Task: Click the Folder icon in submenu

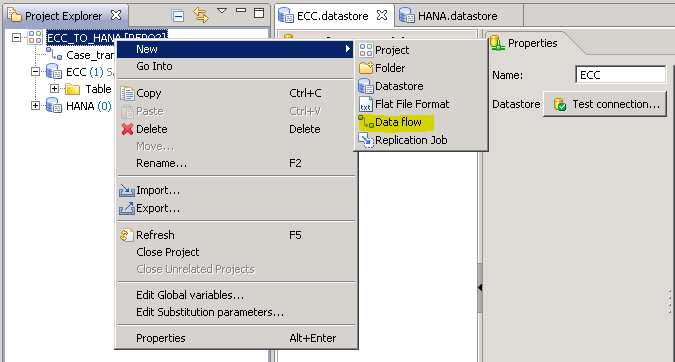Action: pyautogui.click(x=366, y=68)
